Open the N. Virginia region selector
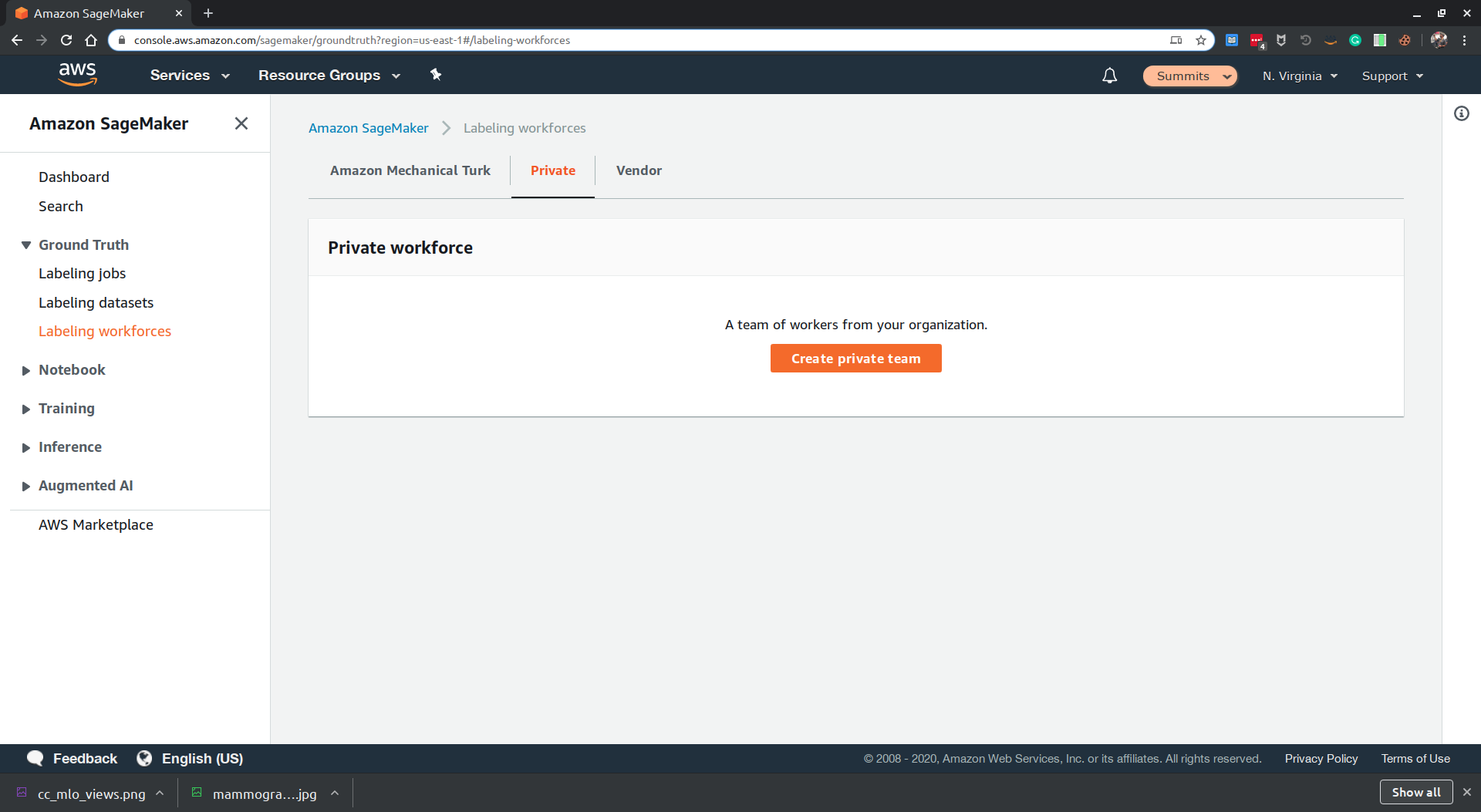Image resolution: width=1481 pixels, height=812 pixels. coord(1300,76)
